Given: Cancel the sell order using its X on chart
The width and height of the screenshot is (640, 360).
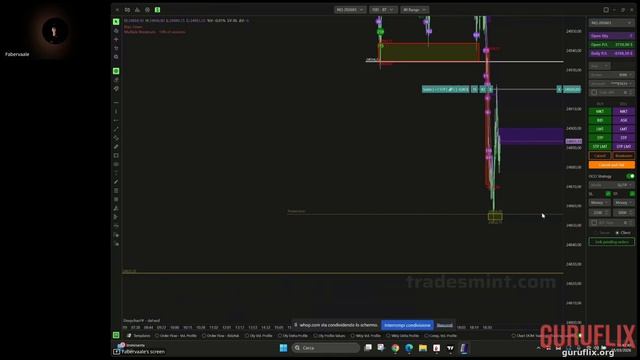Looking at the screenshot, I should click(x=559, y=89).
